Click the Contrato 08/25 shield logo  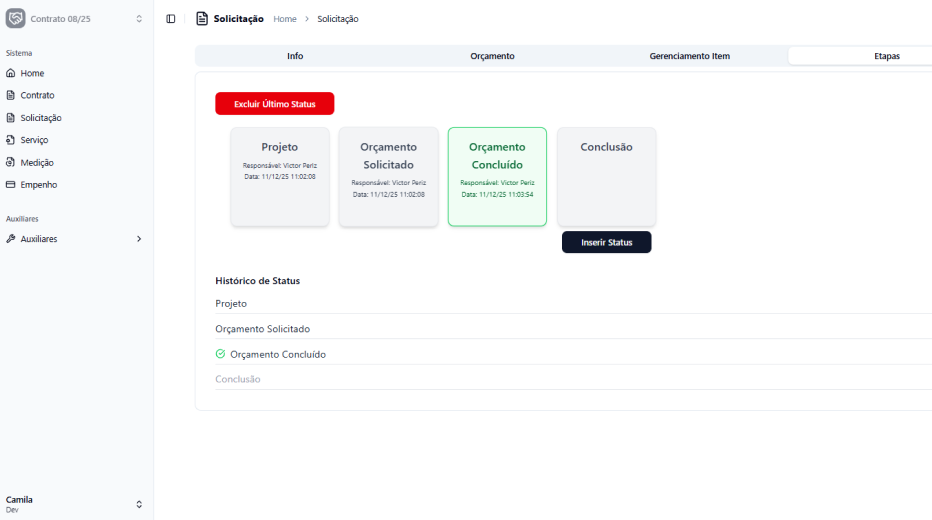point(16,19)
